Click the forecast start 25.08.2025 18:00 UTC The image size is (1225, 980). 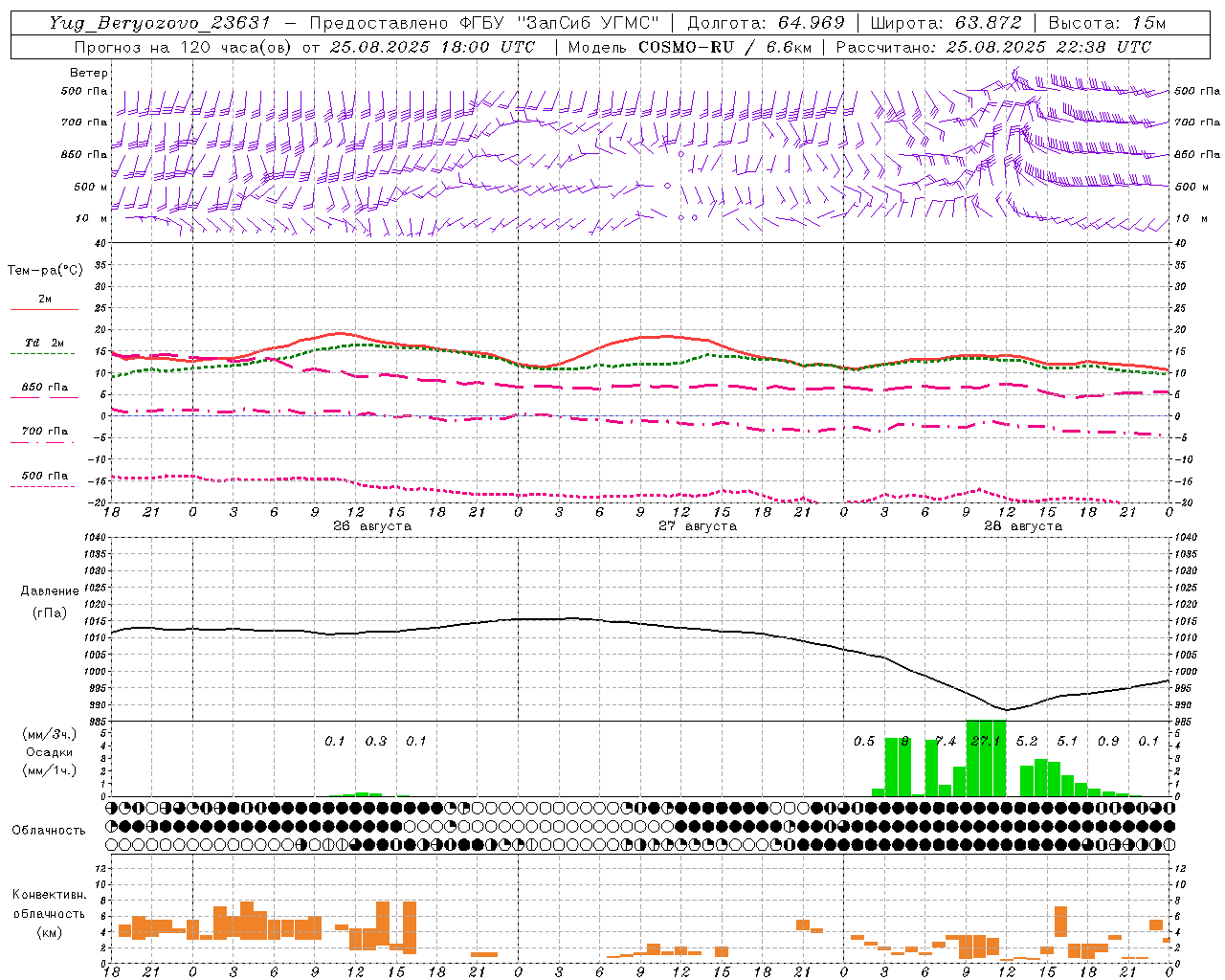[x=432, y=47]
